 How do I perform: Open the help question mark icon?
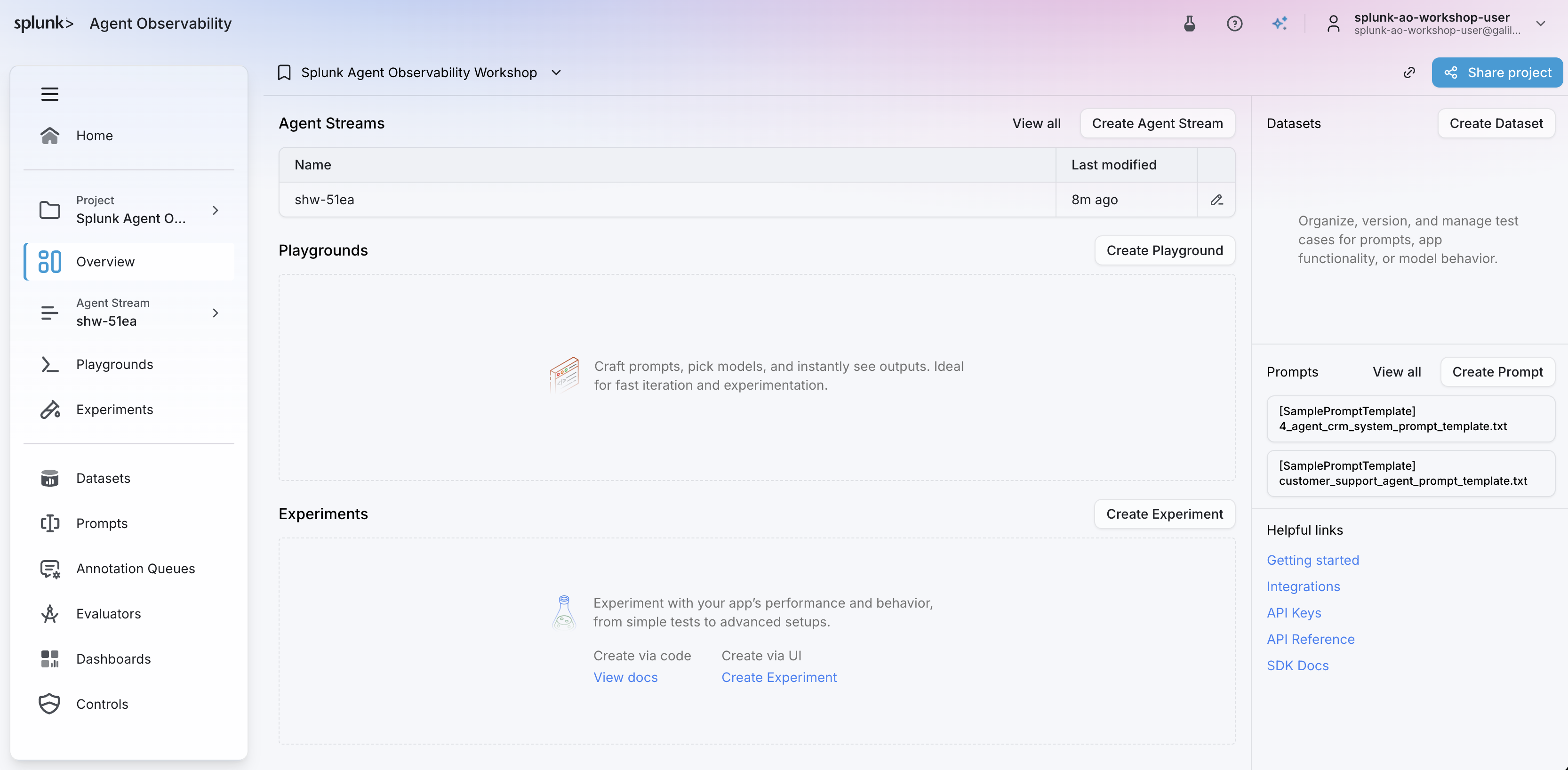click(x=1234, y=24)
